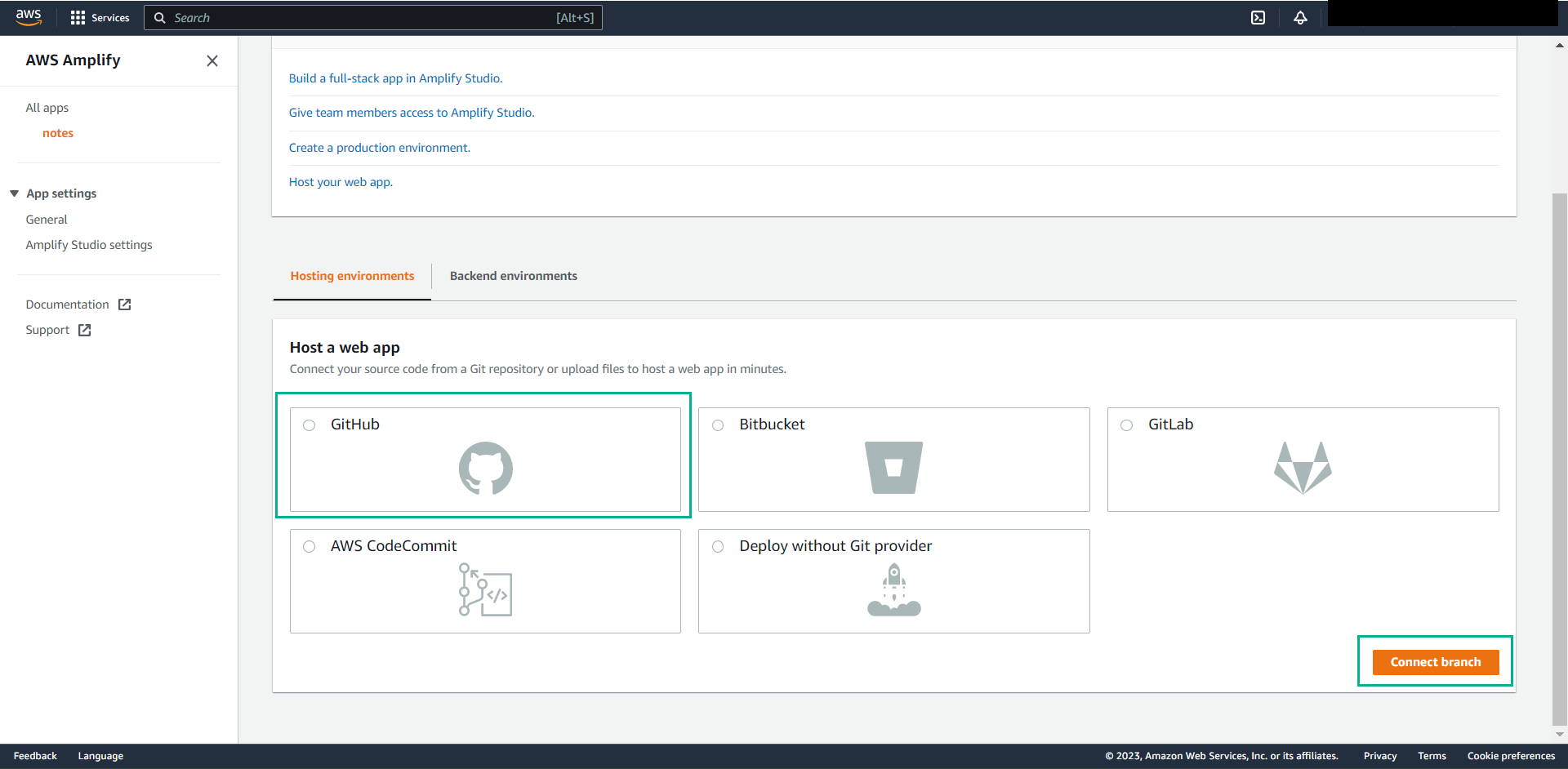The height and width of the screenshot is (769, 1568).
Task: Collapse the App settings section
Action: [14, 193]
